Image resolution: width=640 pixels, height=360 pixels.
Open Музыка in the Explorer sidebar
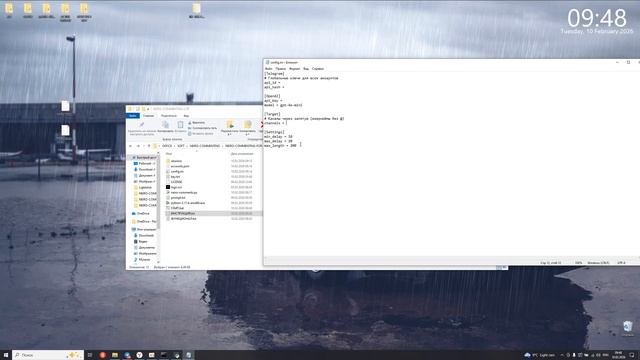(x=144, y=260)
